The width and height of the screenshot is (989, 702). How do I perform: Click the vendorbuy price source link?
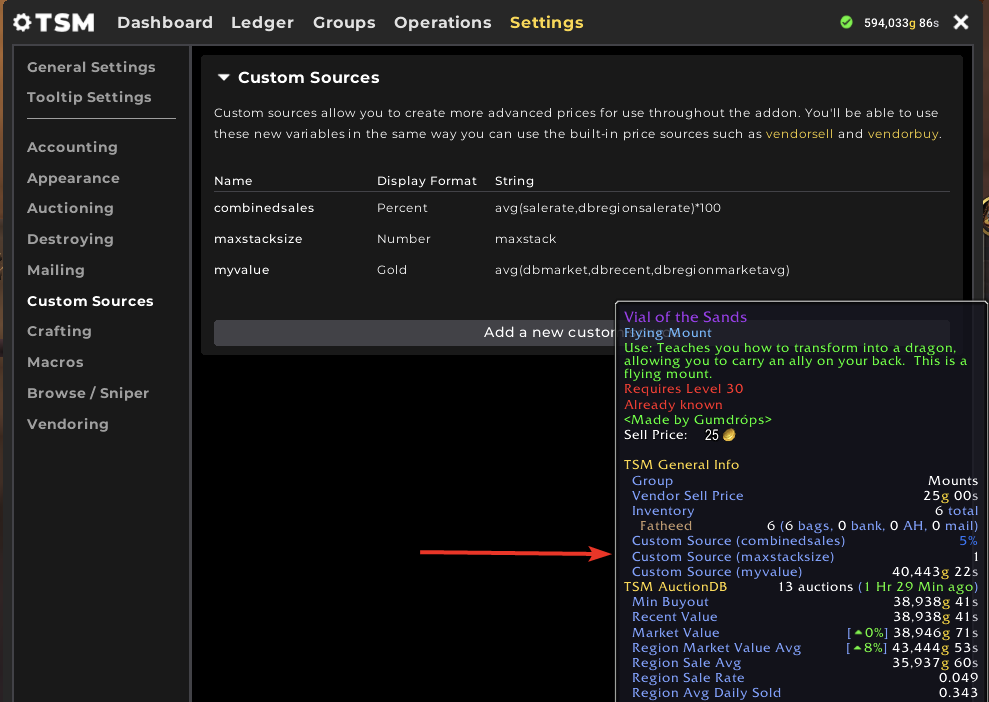point(903,134)
